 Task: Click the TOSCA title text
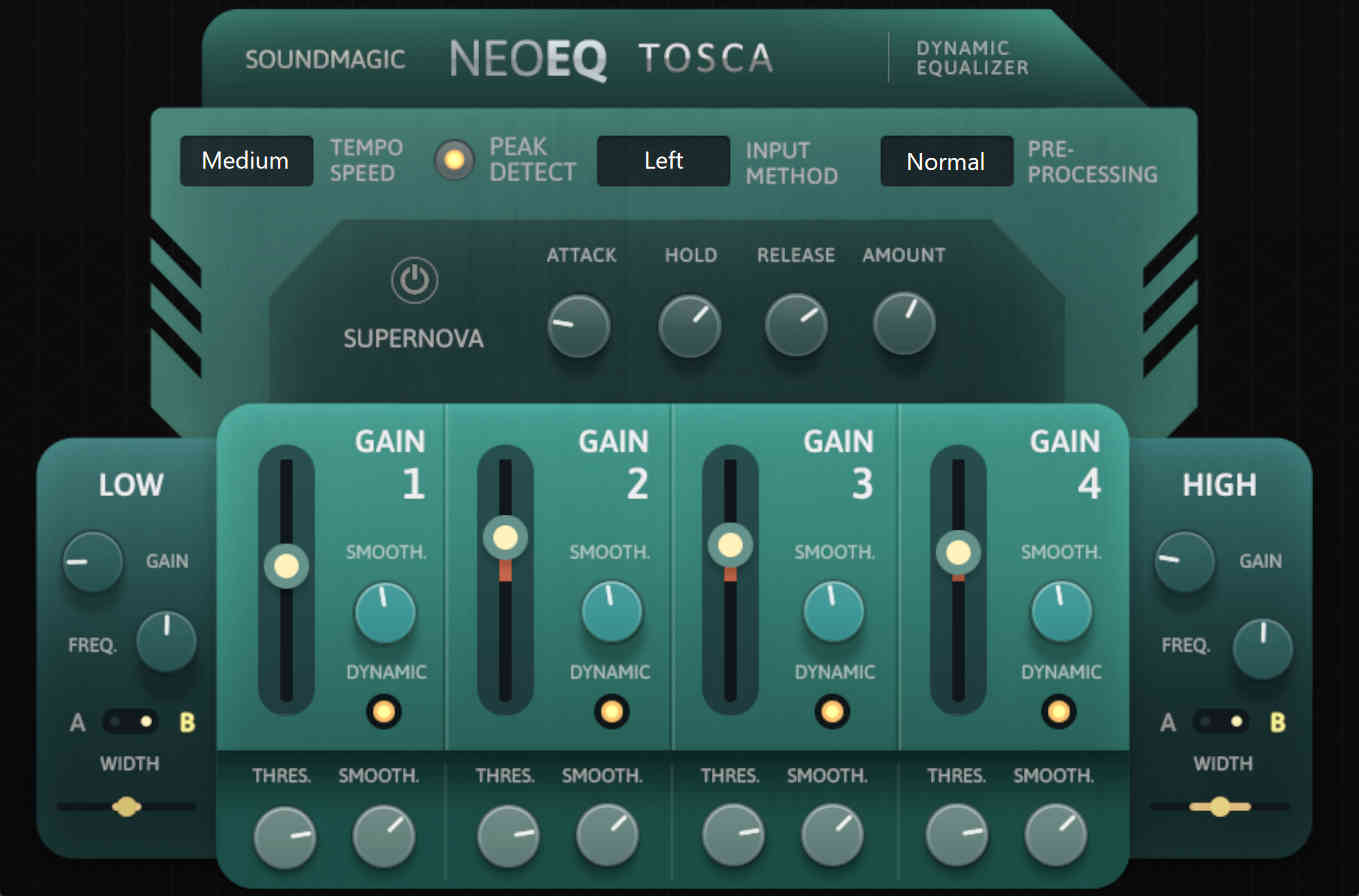point(706,59)
